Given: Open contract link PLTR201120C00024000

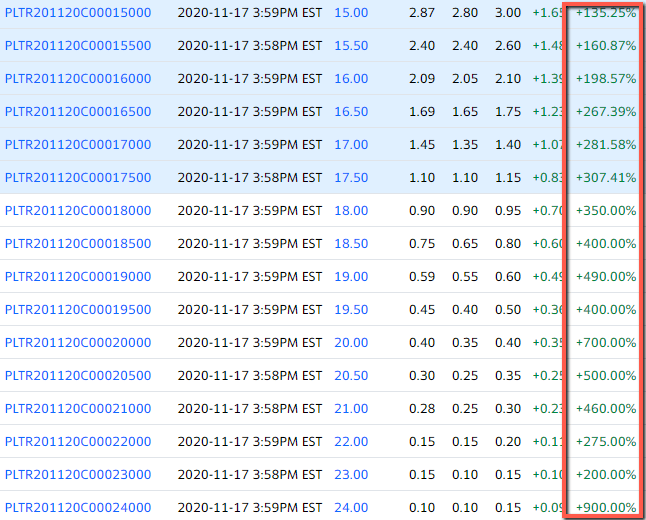Looking at the screenshot, I should pos(78,507).
